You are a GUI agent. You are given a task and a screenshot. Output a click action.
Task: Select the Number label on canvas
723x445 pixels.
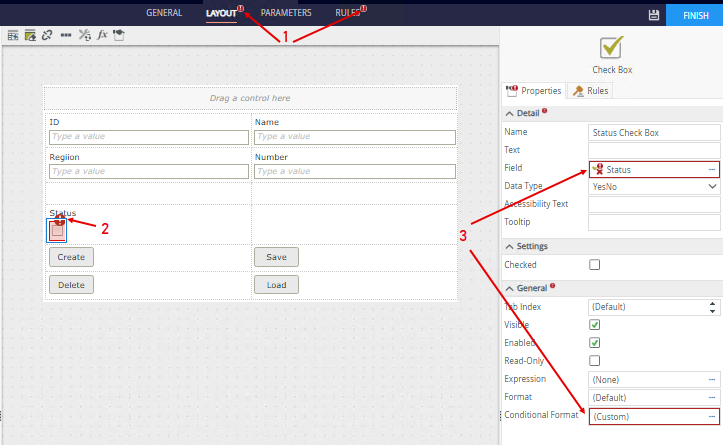coord(271,157)
